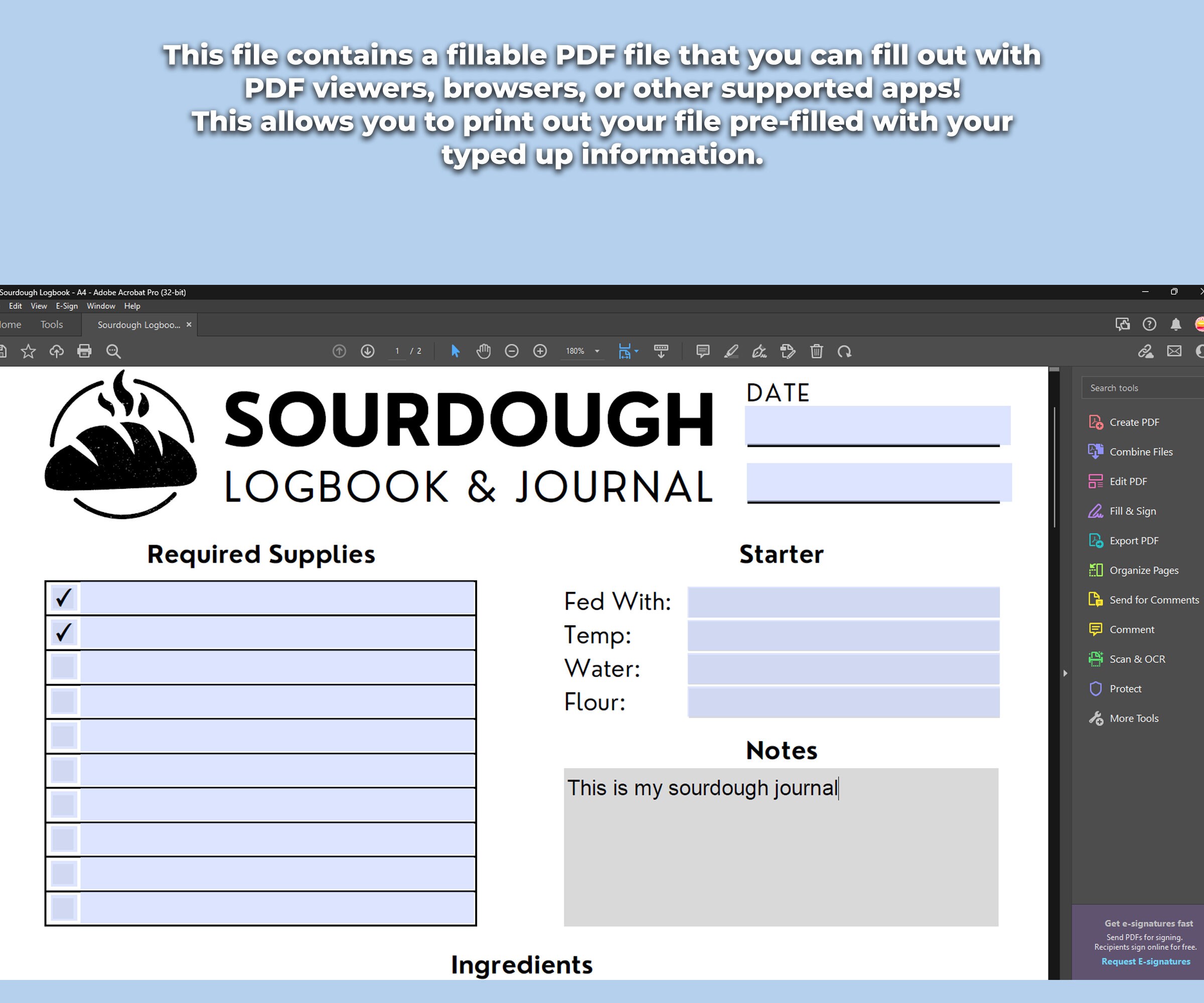Open the Comment tool from the toolbar

point(703,352)
